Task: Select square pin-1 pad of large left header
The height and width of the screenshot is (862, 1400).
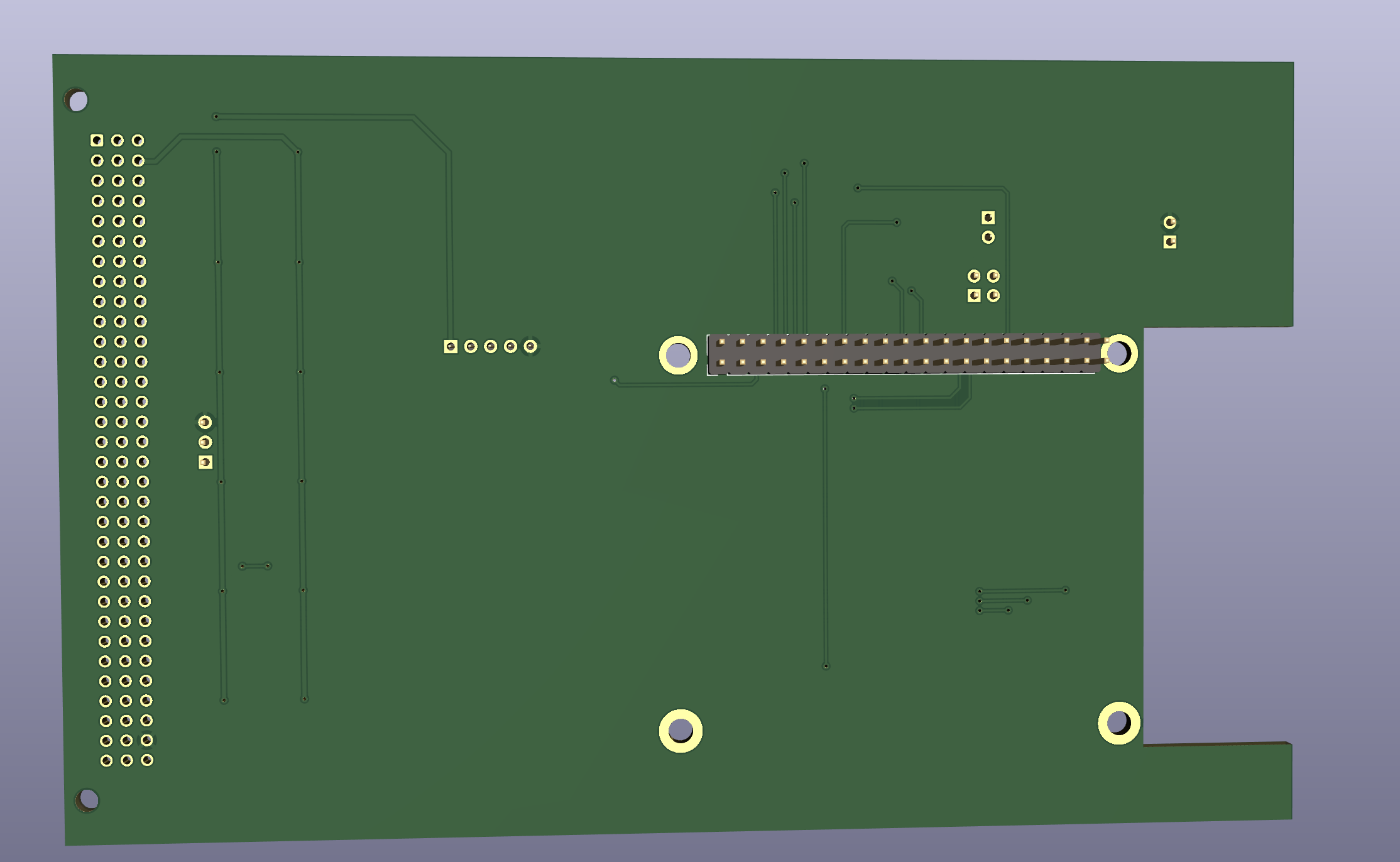Action: tap(97, 140)
